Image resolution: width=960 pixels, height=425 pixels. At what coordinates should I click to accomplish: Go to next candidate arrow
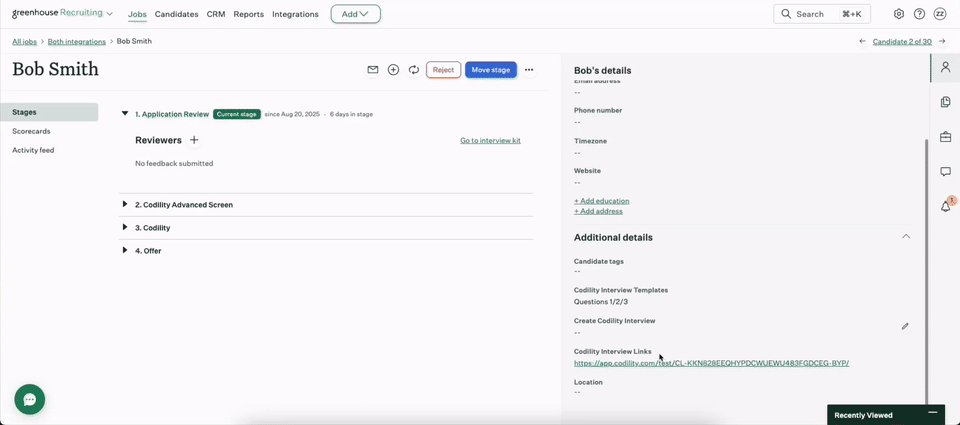point(942,42)
